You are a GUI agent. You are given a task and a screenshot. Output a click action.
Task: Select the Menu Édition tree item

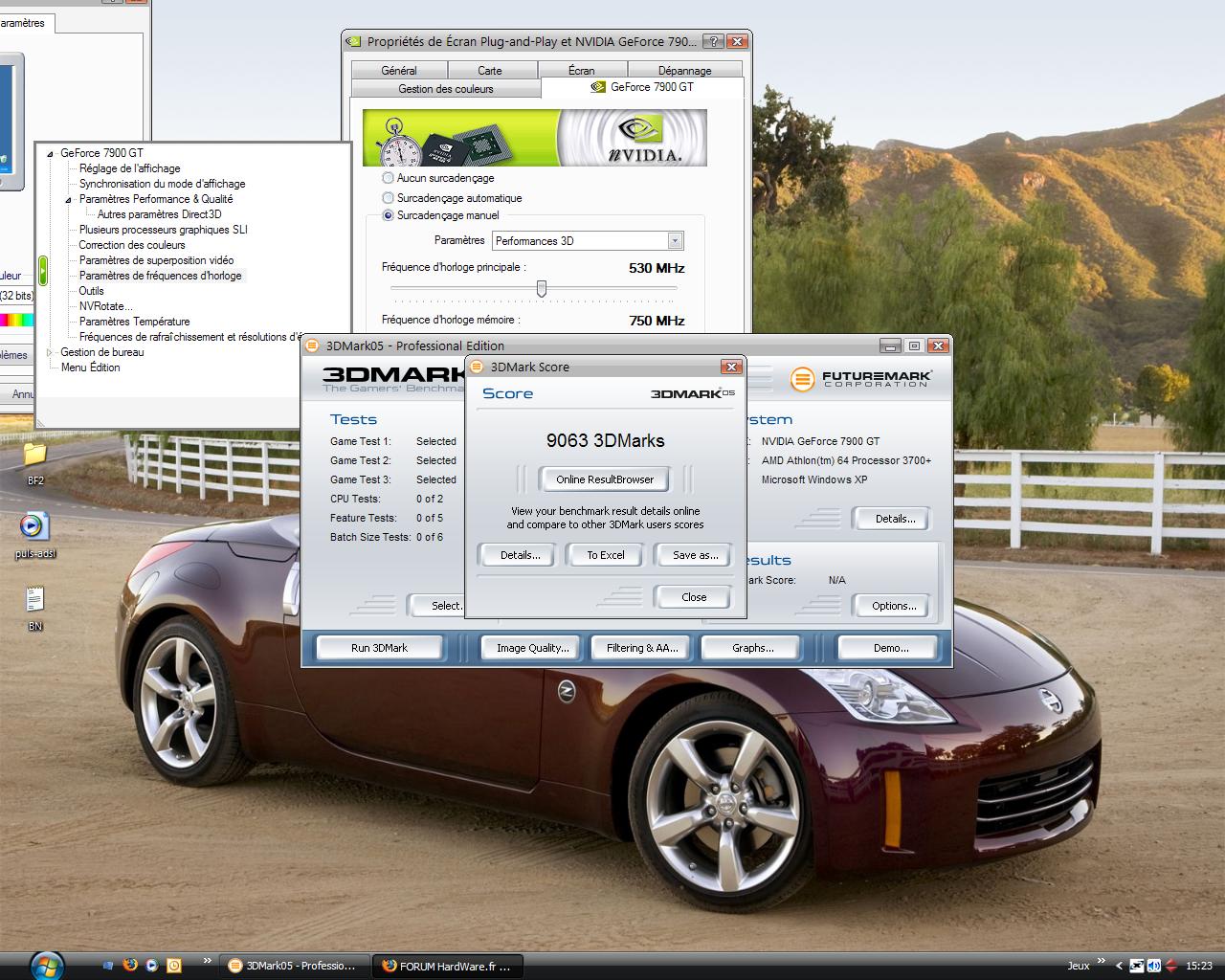click(90, 367)
